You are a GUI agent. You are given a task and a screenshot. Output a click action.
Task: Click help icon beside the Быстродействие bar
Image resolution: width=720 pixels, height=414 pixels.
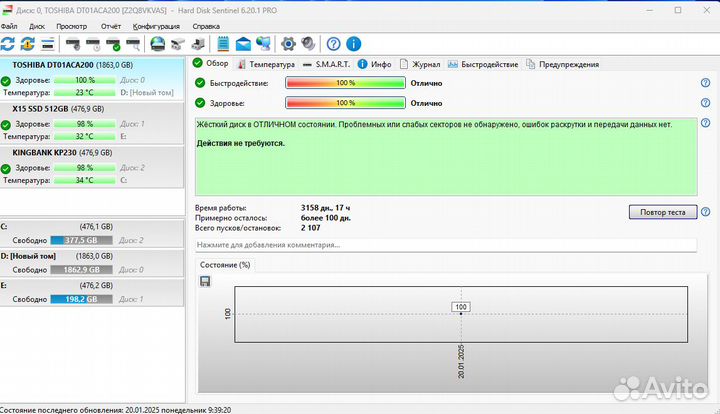706,83
